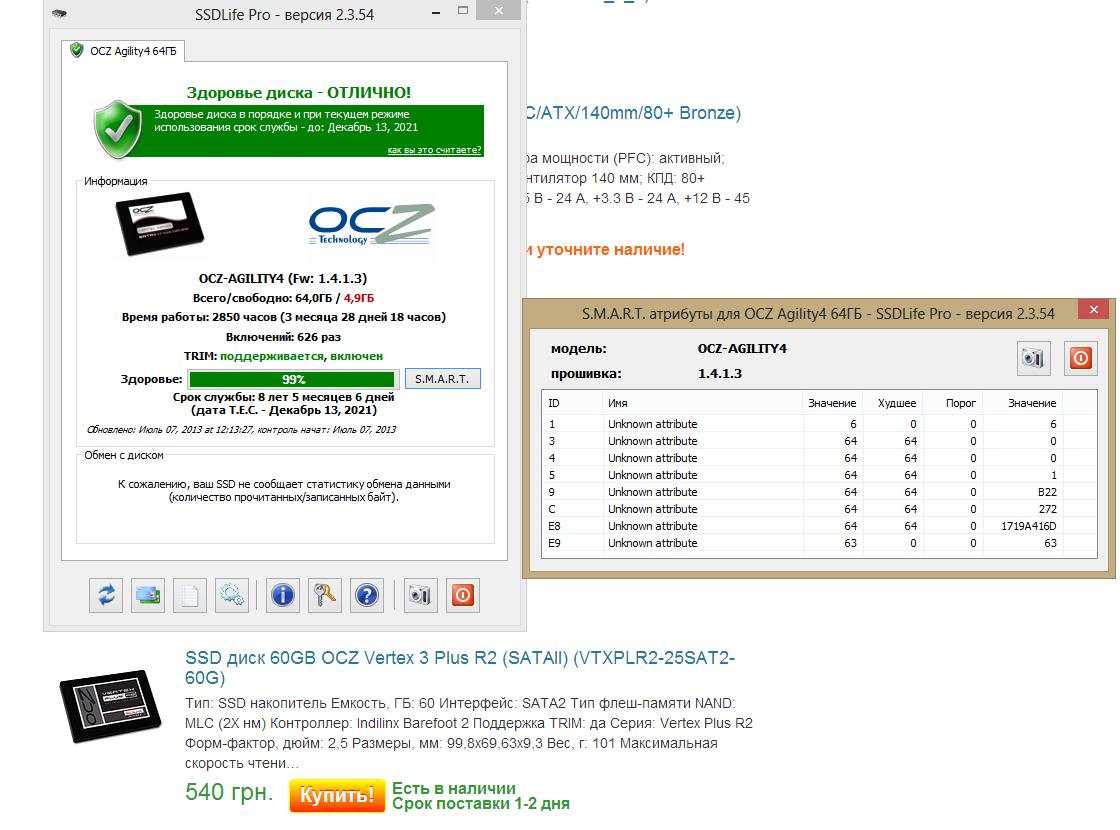Select the S.M.A.R.T. row with ID C
The height and width of the screenshot is (830, 1120).
(x=819, y=509)
